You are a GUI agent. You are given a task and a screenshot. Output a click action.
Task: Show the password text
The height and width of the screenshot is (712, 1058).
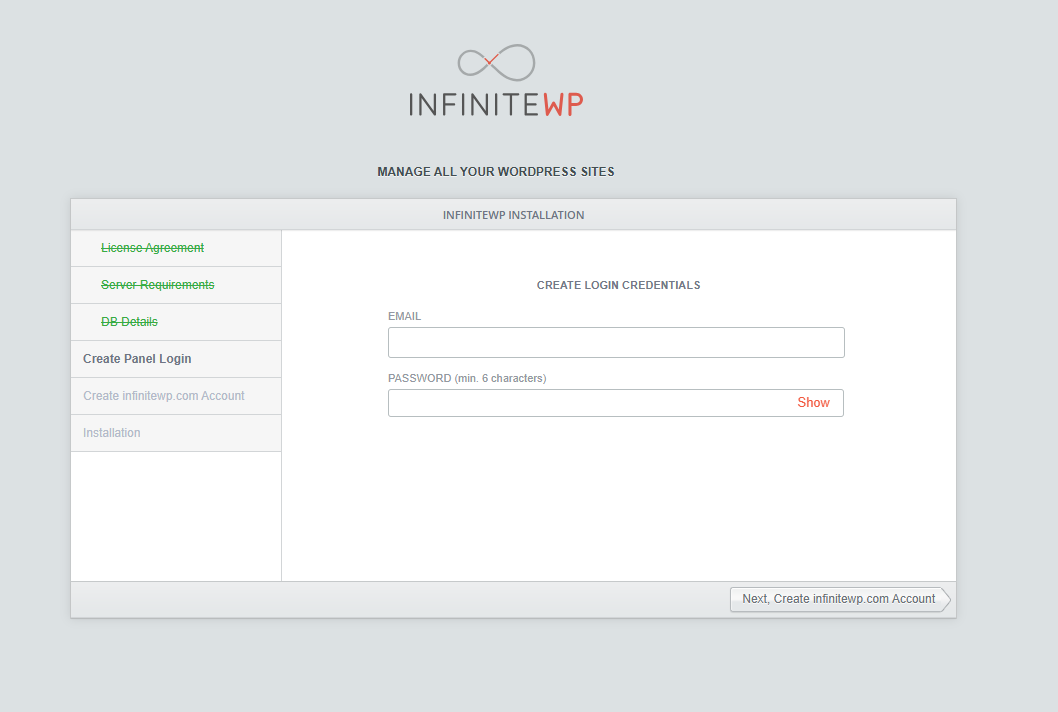813,402
